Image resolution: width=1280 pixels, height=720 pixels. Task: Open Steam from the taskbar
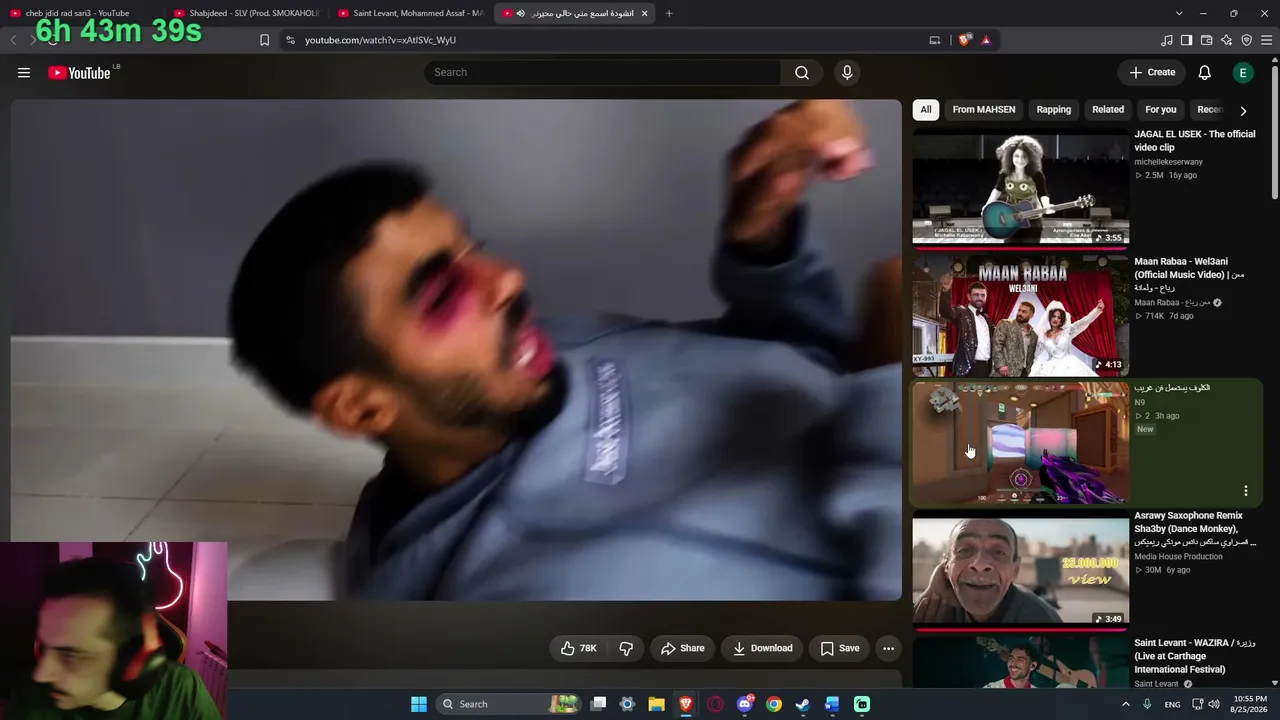coord(802,704)
